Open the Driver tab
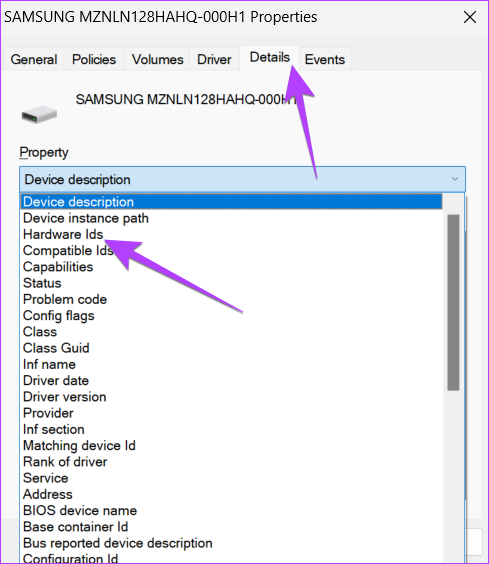The image size is (489, 564). (214, 59)
